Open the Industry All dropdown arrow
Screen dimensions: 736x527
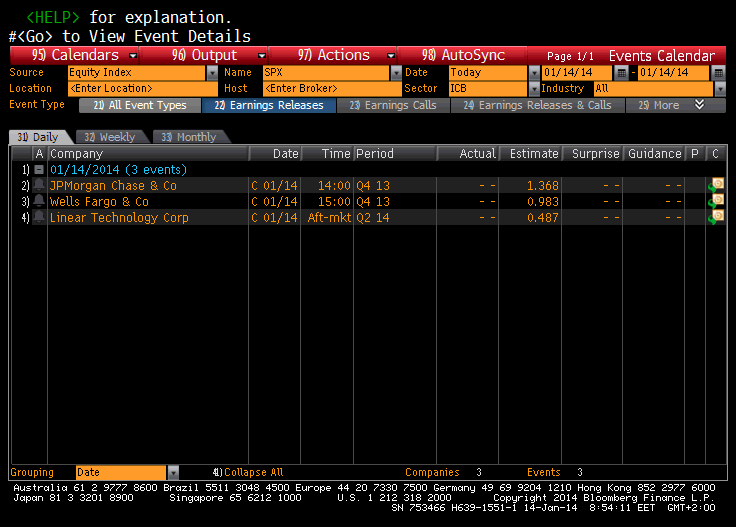(720, 88)
